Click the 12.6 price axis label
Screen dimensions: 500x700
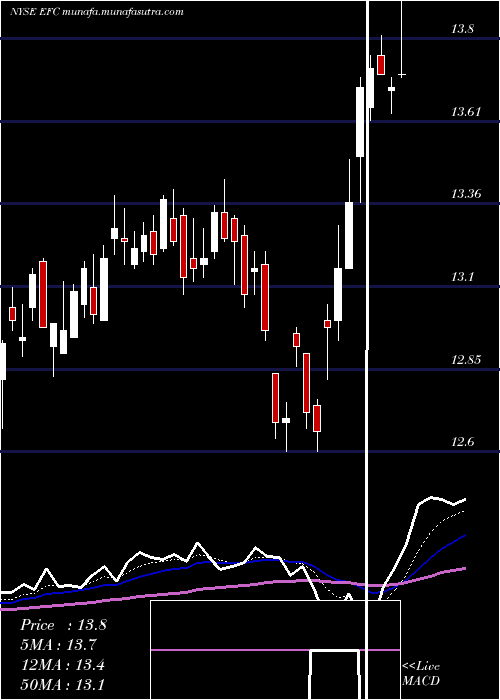(x=462, y=442)
